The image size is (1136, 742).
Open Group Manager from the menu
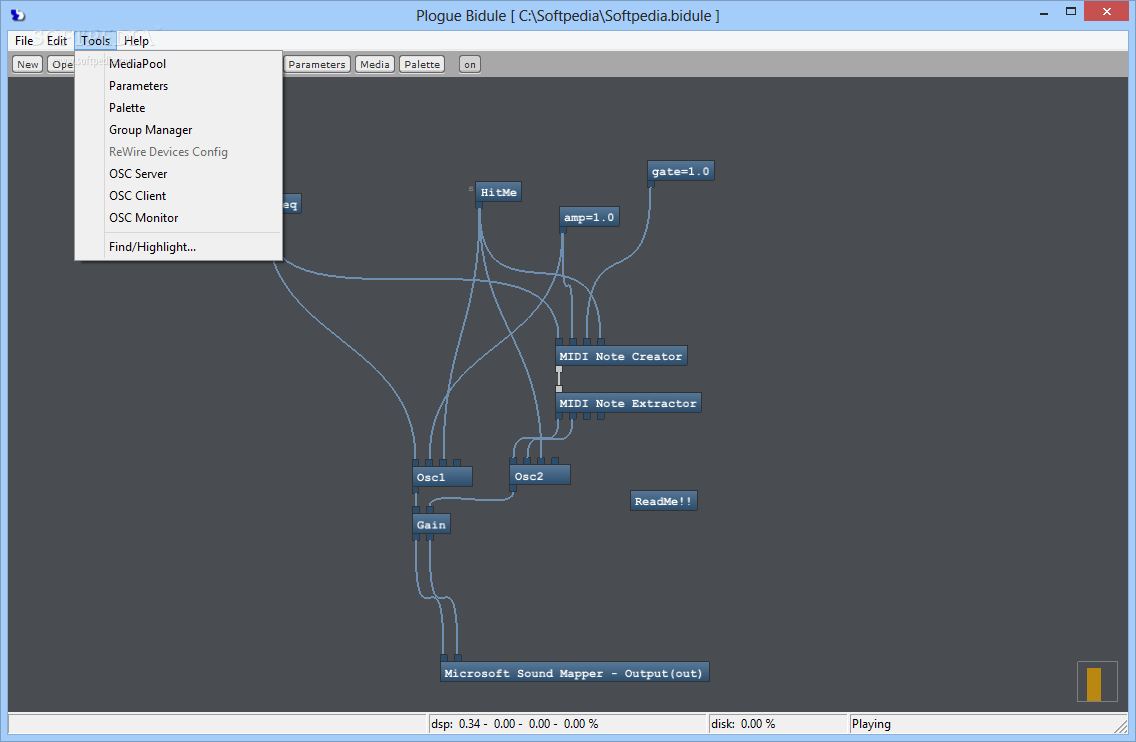click(178, 130)
